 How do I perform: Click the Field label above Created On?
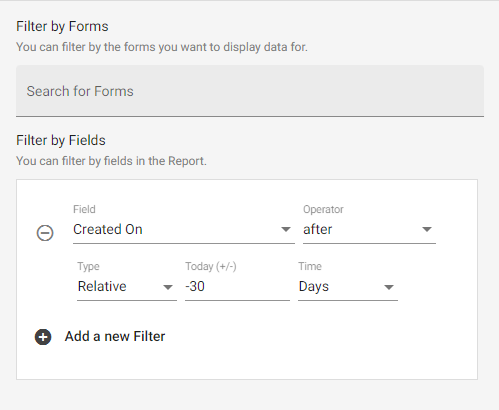[x=84, y=209]
